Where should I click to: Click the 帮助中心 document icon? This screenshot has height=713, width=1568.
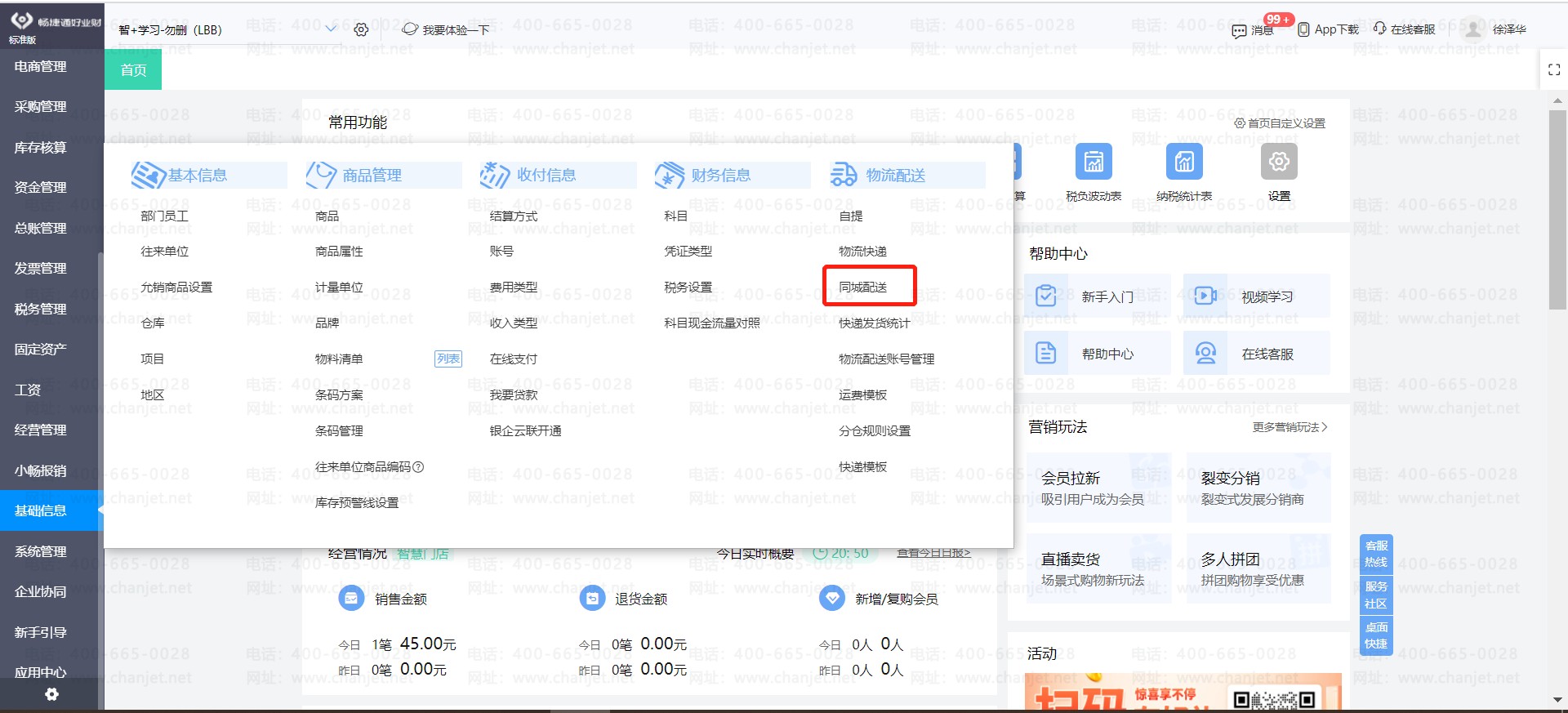pos(1045,353)
